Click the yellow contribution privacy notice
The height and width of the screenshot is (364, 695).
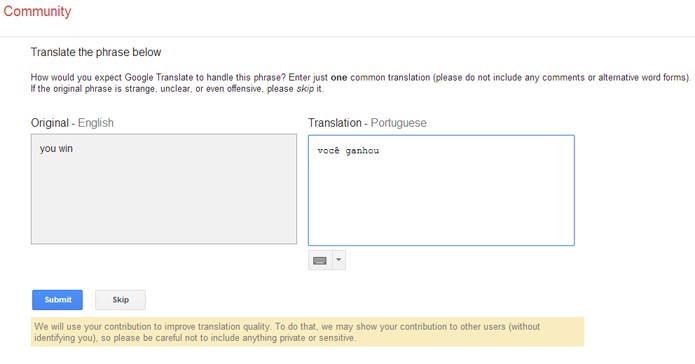click(x=308, y=332)
